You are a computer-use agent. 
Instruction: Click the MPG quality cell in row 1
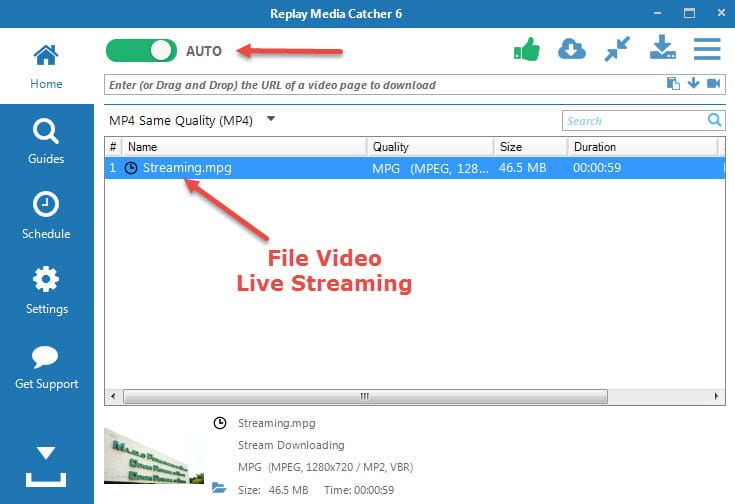(430, 168)
